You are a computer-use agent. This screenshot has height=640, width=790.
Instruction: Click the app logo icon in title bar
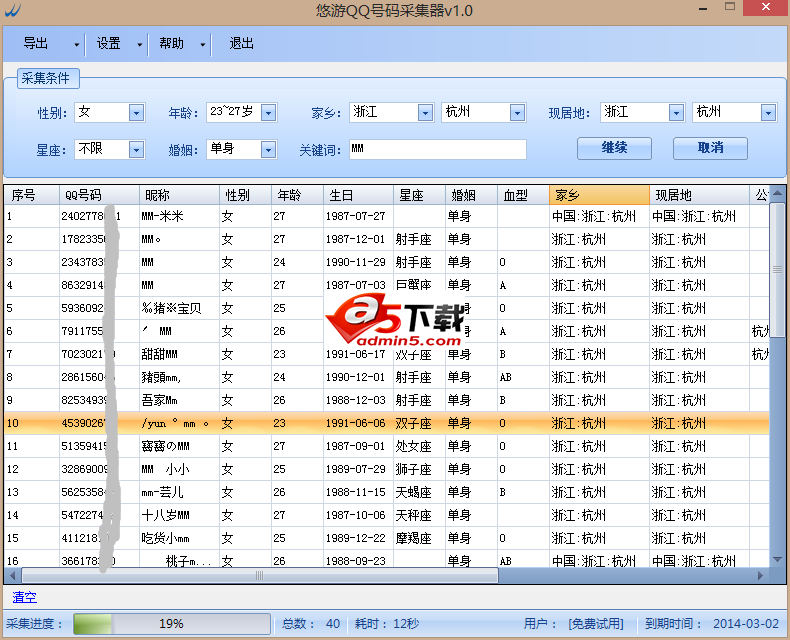pos(12,12)
